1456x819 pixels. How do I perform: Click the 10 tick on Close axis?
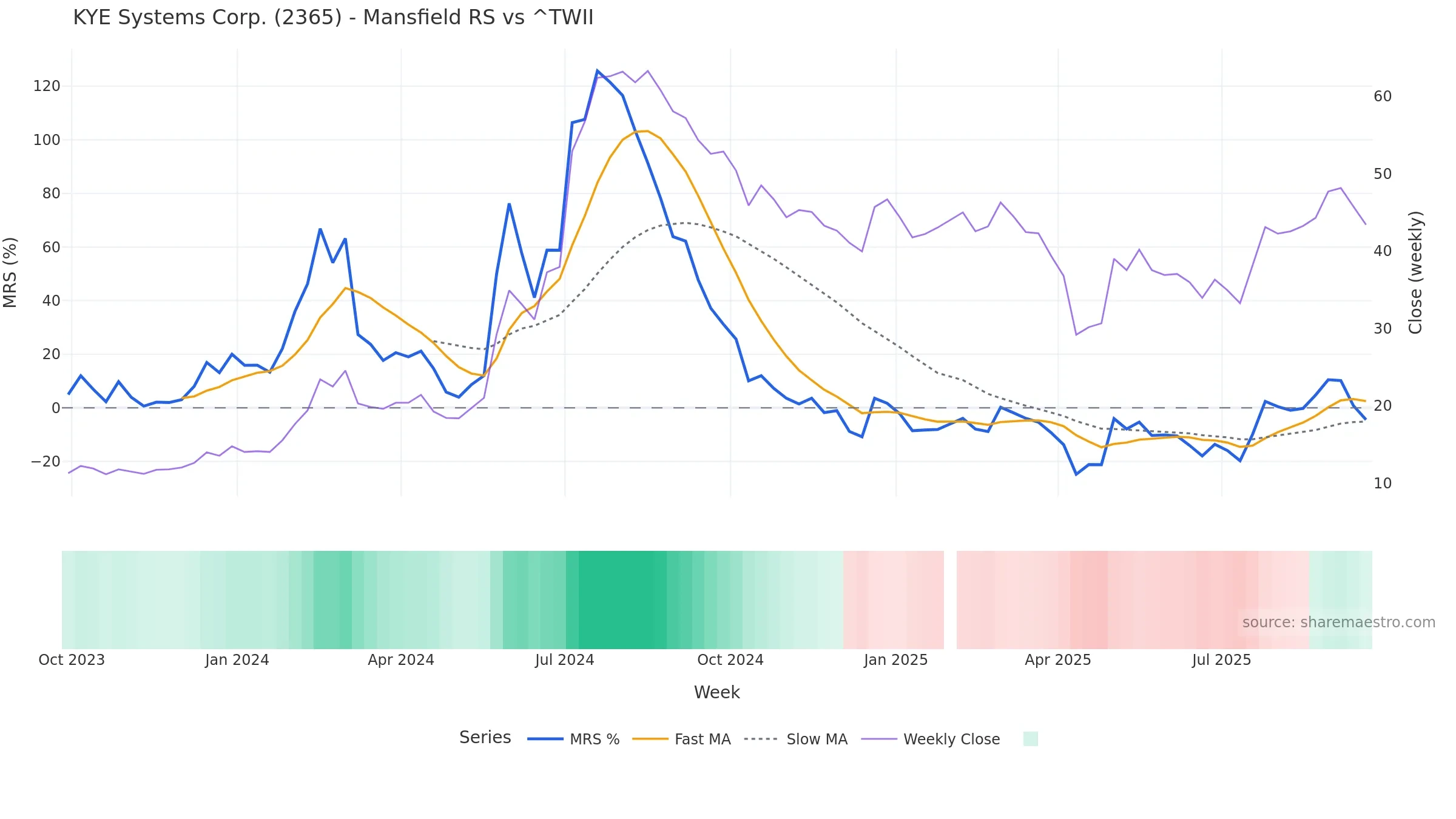pyautogui.click(x=1383, y=484)
